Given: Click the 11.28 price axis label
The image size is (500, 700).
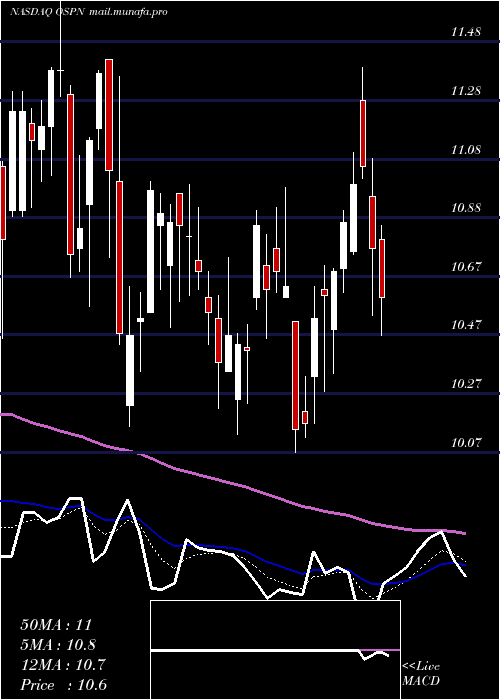Looking at the screenshot, I should pos(466,91).
